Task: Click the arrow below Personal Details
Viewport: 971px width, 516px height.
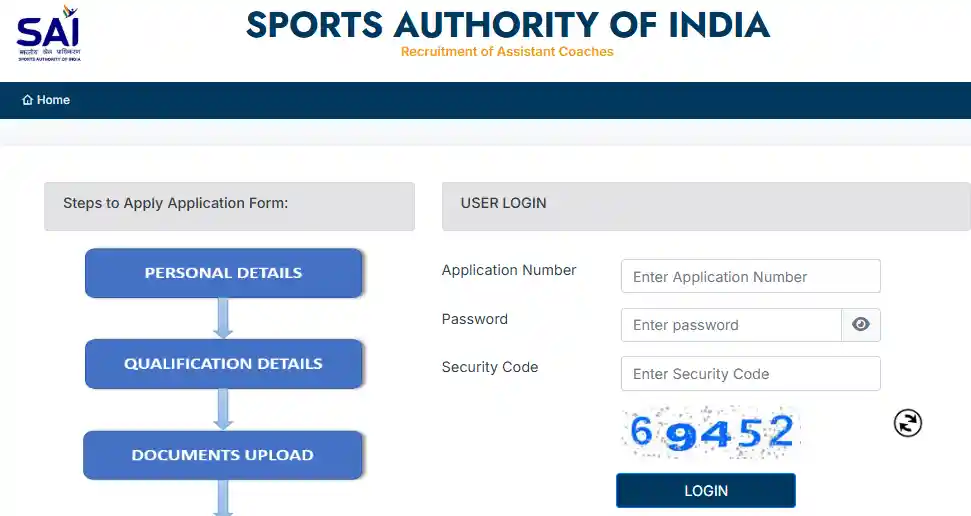Action: tap(224, 318)
